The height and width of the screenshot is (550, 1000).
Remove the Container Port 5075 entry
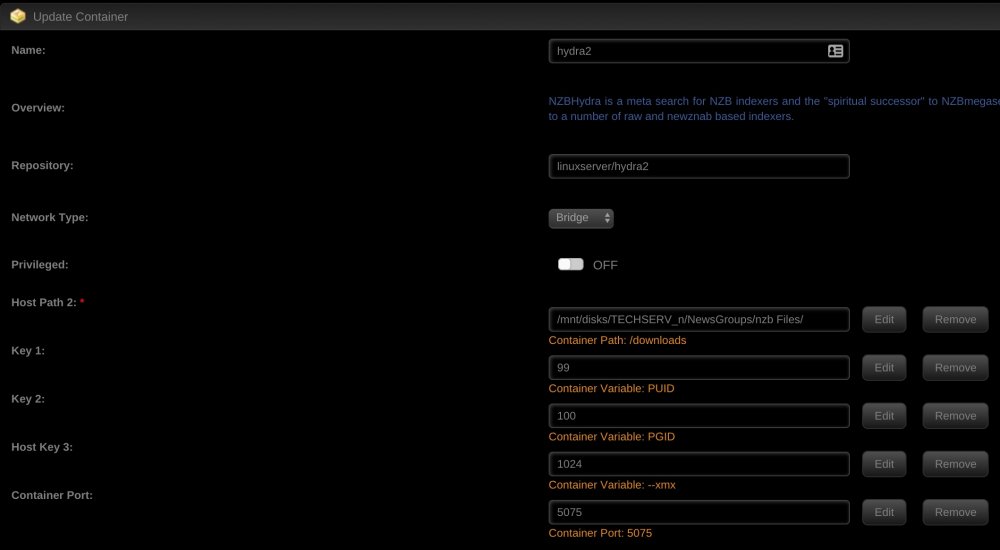coord(955,512)
